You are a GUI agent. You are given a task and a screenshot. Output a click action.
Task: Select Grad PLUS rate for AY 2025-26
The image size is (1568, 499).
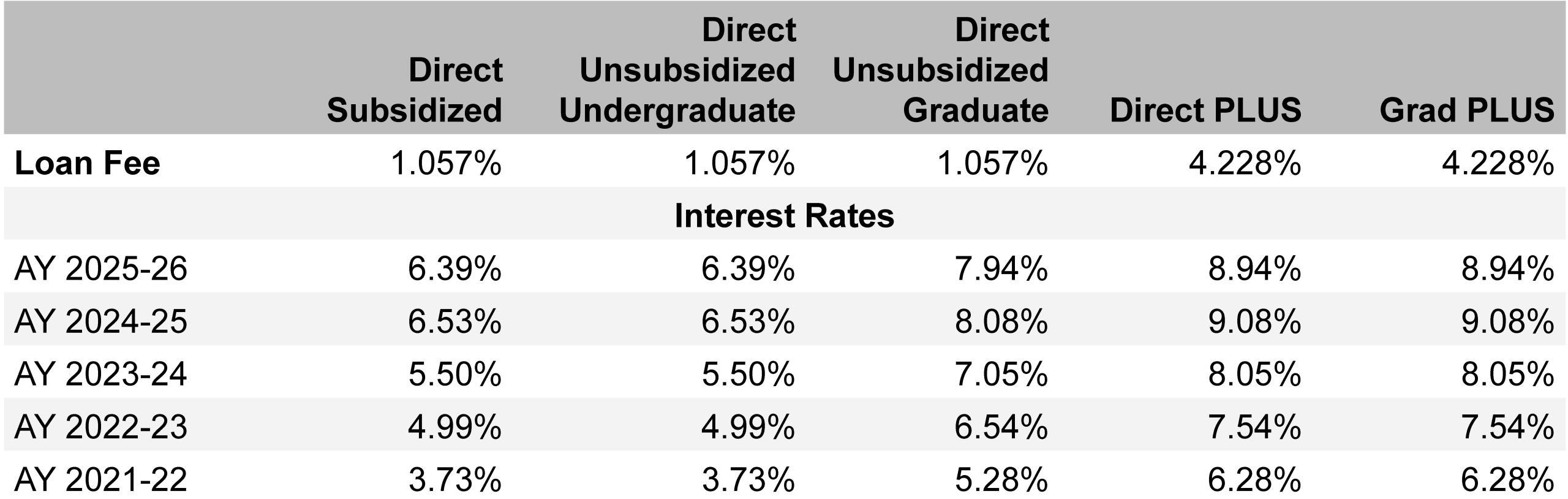[1507, 269]
